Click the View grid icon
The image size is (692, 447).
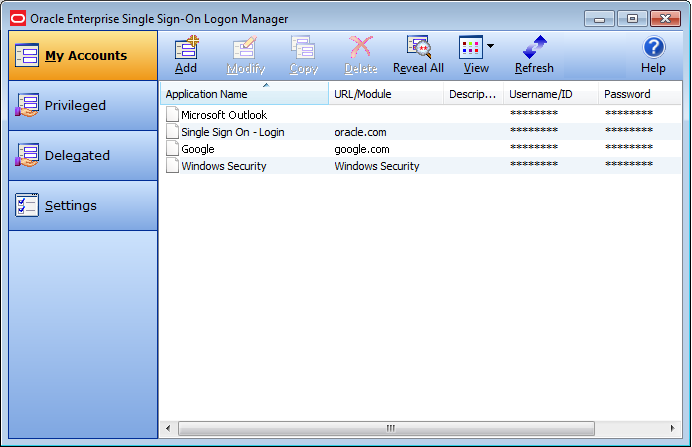(x=470, y=47)
